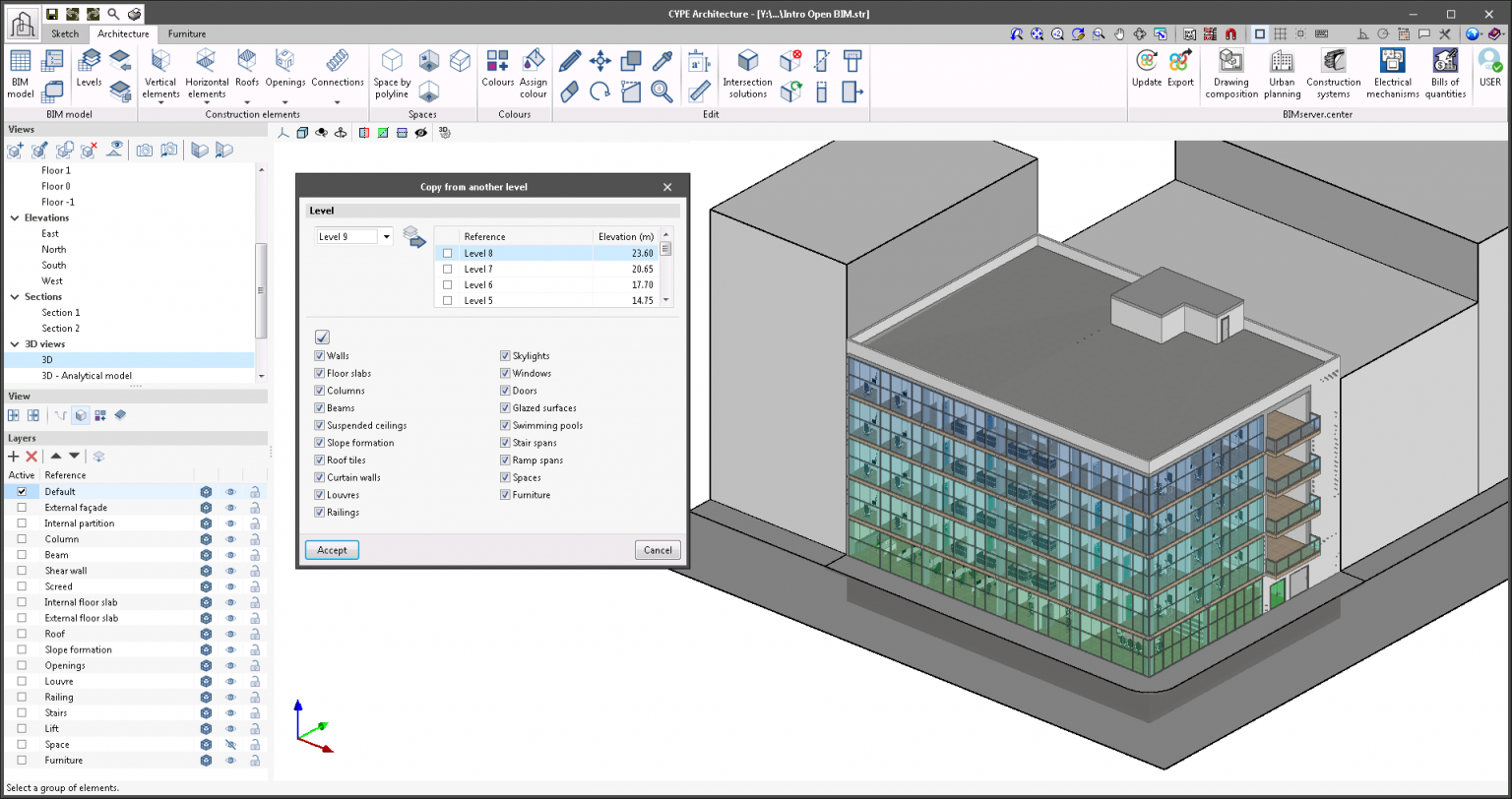
Task: Open the Level 9 dropdown
Action: pos(386,236)
